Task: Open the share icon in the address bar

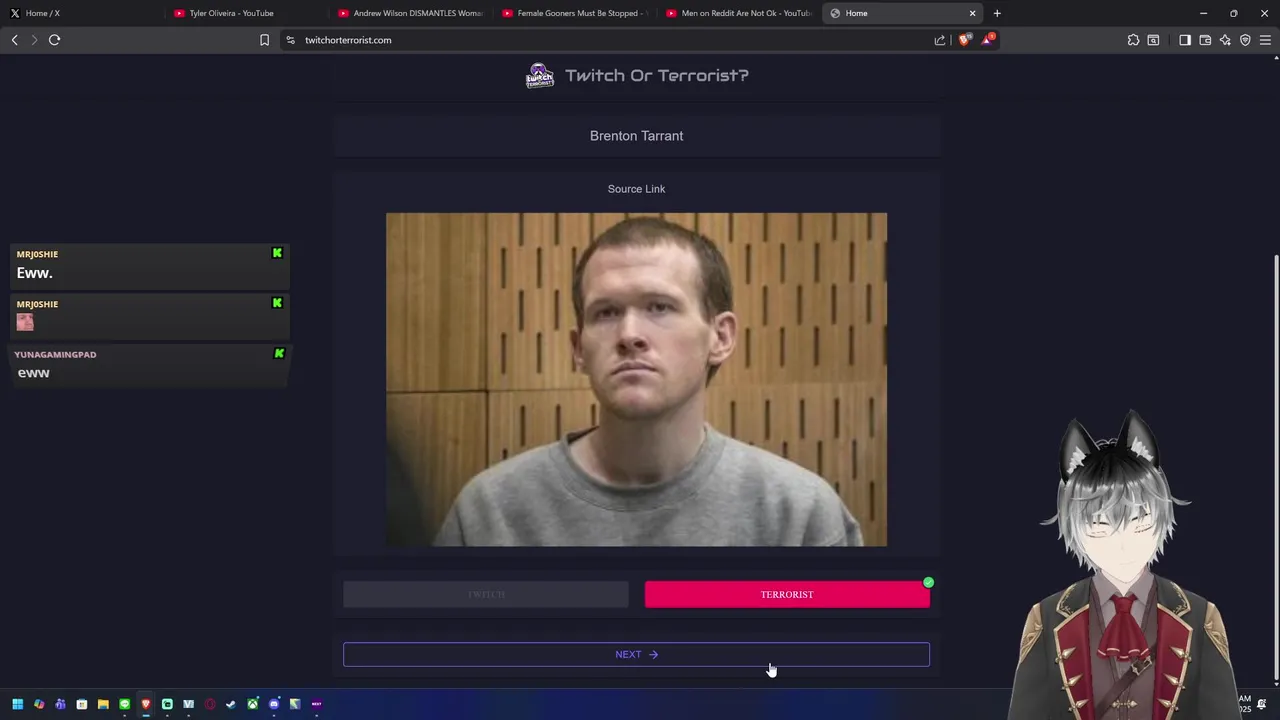Action: 940,40
